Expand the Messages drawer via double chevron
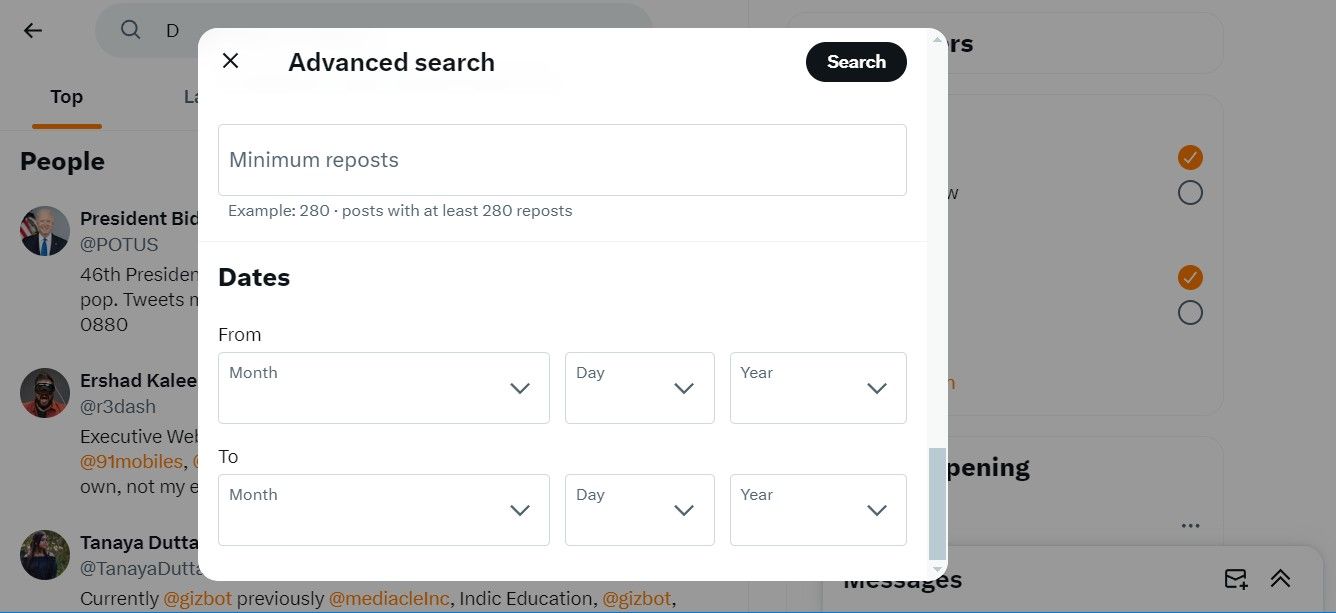 point(1281,578)
